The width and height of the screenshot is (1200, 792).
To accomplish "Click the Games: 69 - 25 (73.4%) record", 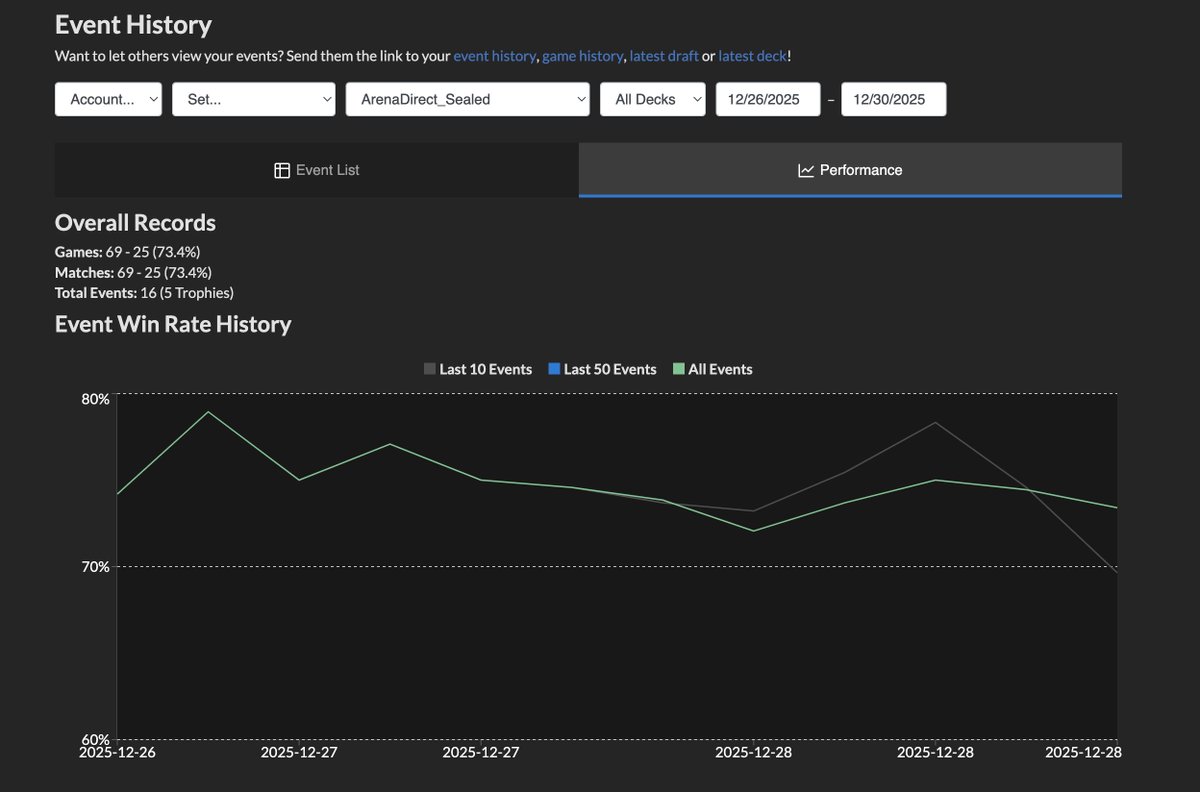I will pyautogui.click(x=128, y=252).
